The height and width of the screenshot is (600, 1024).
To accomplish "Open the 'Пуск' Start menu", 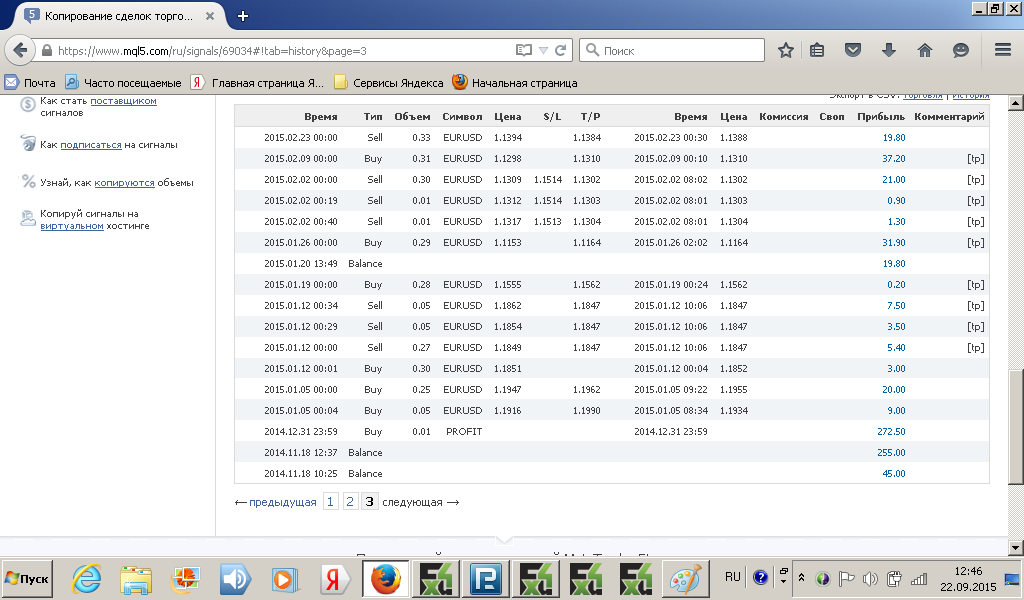I will (x=27, y=579).
